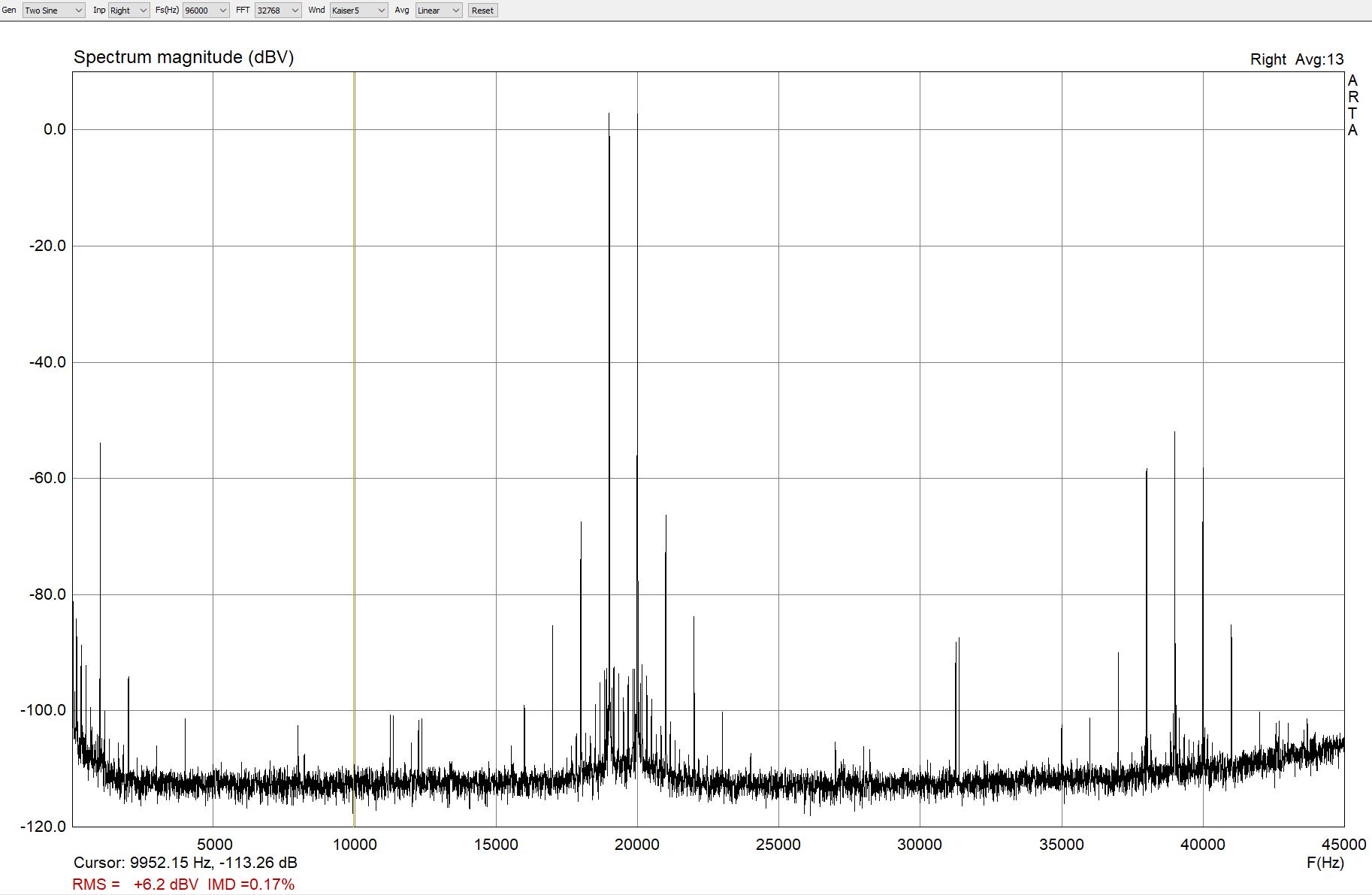Click the "45000" frequency axis label
This screenshot has height=895, width=1372.
pyautogui.click(x=1344, y=845)
